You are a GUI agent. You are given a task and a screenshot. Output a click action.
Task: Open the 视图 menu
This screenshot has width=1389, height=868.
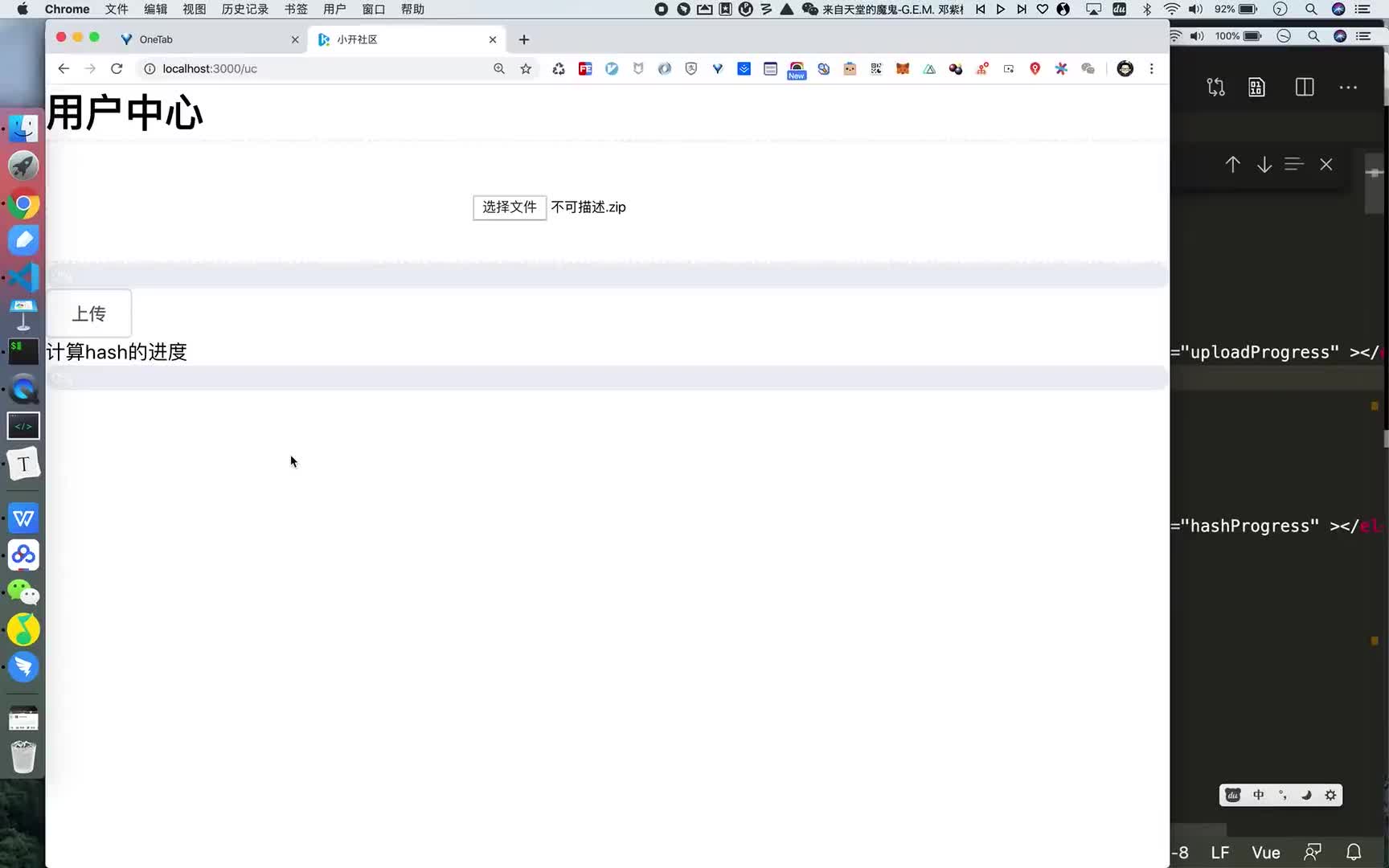pos(194,9)
